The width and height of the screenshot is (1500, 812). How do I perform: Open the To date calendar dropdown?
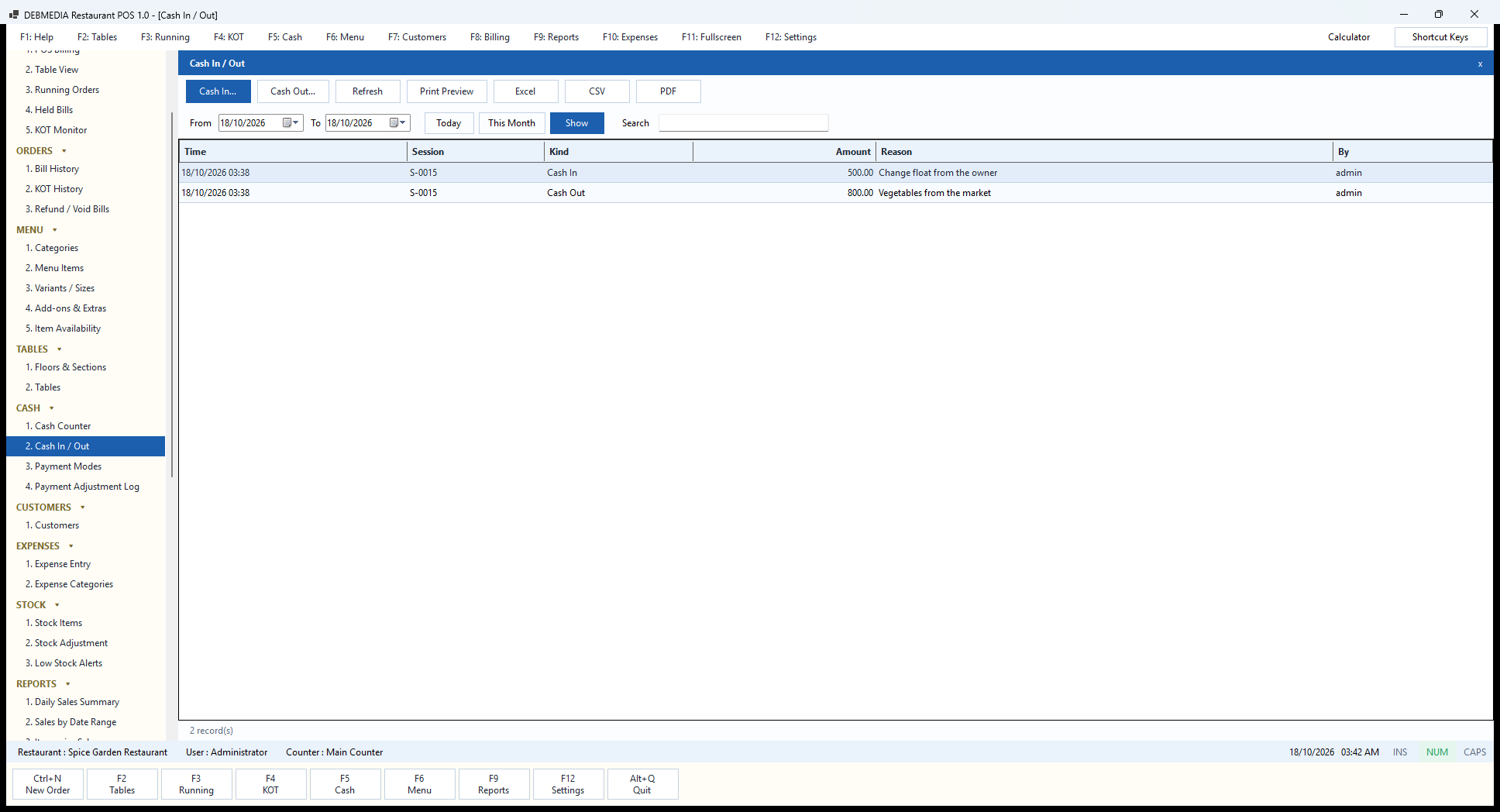click(398, 122)
